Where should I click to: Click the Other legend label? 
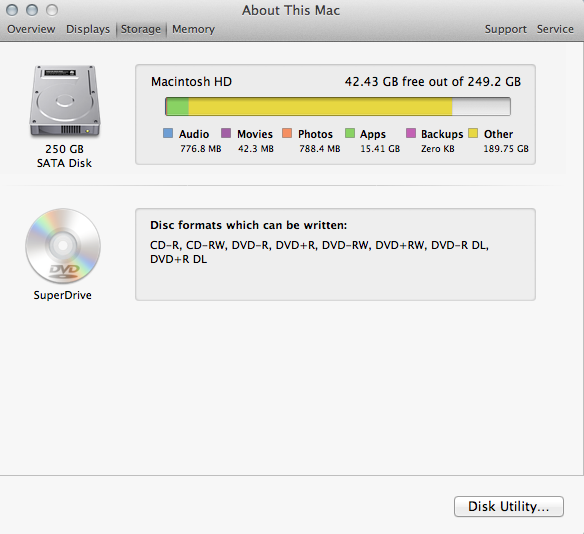(x=498, y=134)
